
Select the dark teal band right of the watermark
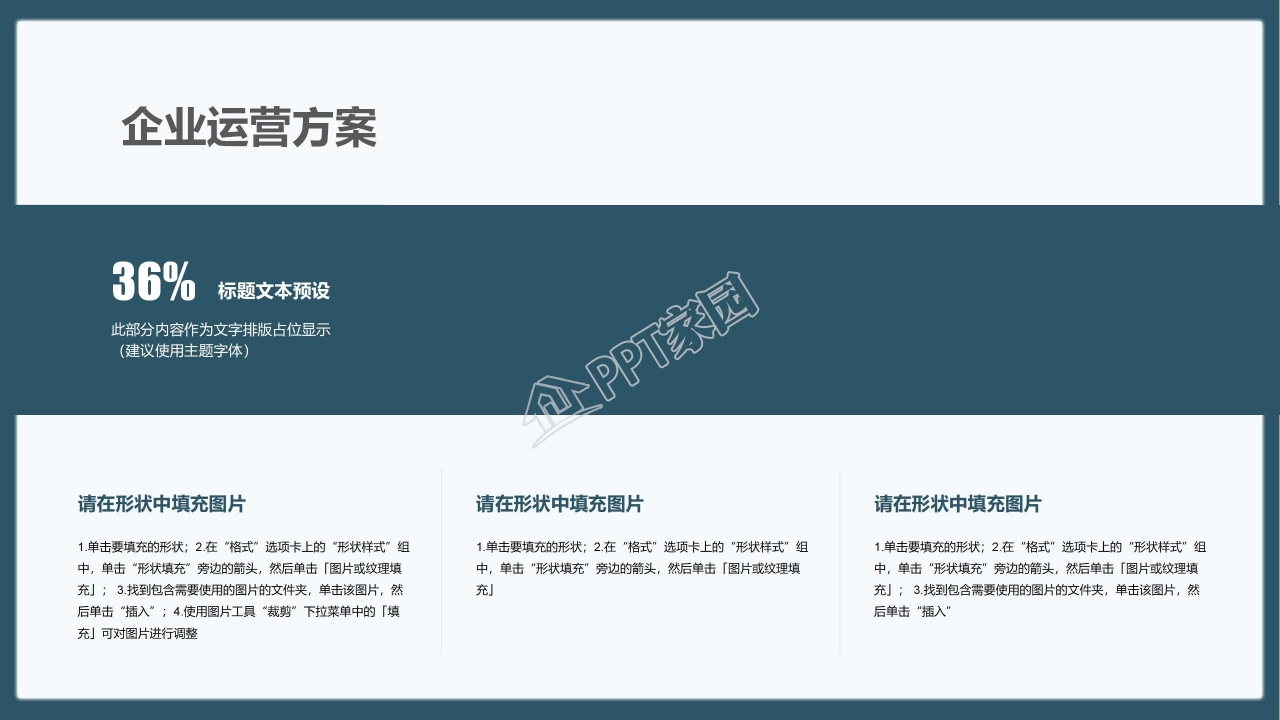tap(1000, 310)
